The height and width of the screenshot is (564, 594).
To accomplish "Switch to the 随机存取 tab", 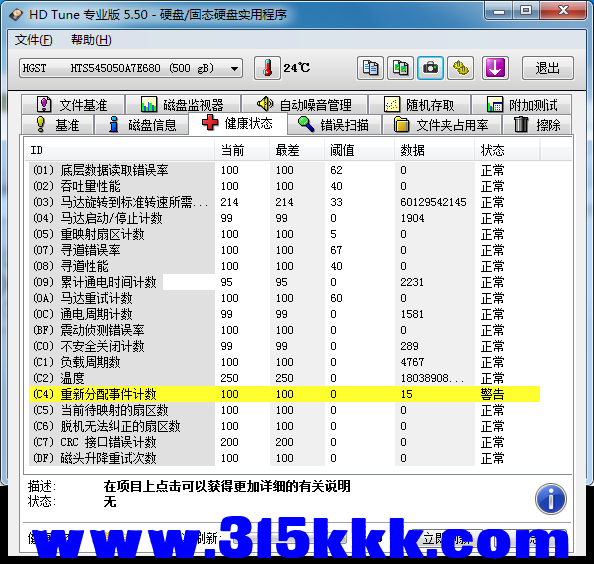I will pyautogui.click(x=419, y=105).
